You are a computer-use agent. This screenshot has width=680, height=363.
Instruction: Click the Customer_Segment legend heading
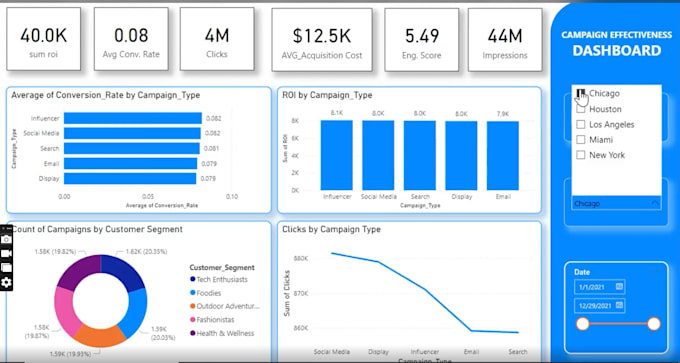(222, 267)
